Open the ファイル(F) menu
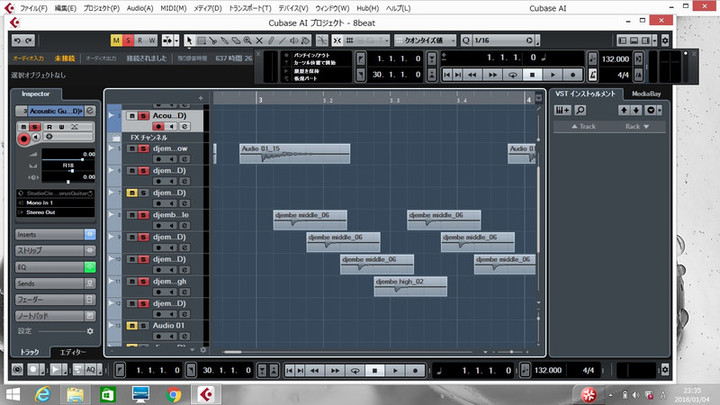 (34, 8)
